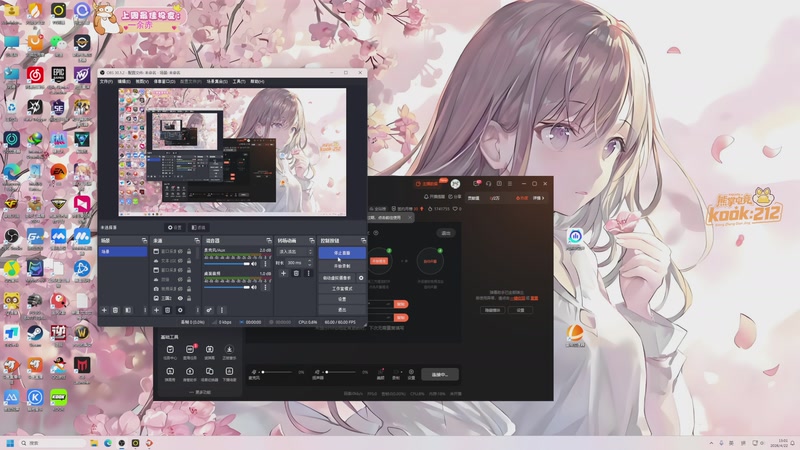Open Desktop Audio channel three-dot options
800x450 pixels.
(265, 287)
